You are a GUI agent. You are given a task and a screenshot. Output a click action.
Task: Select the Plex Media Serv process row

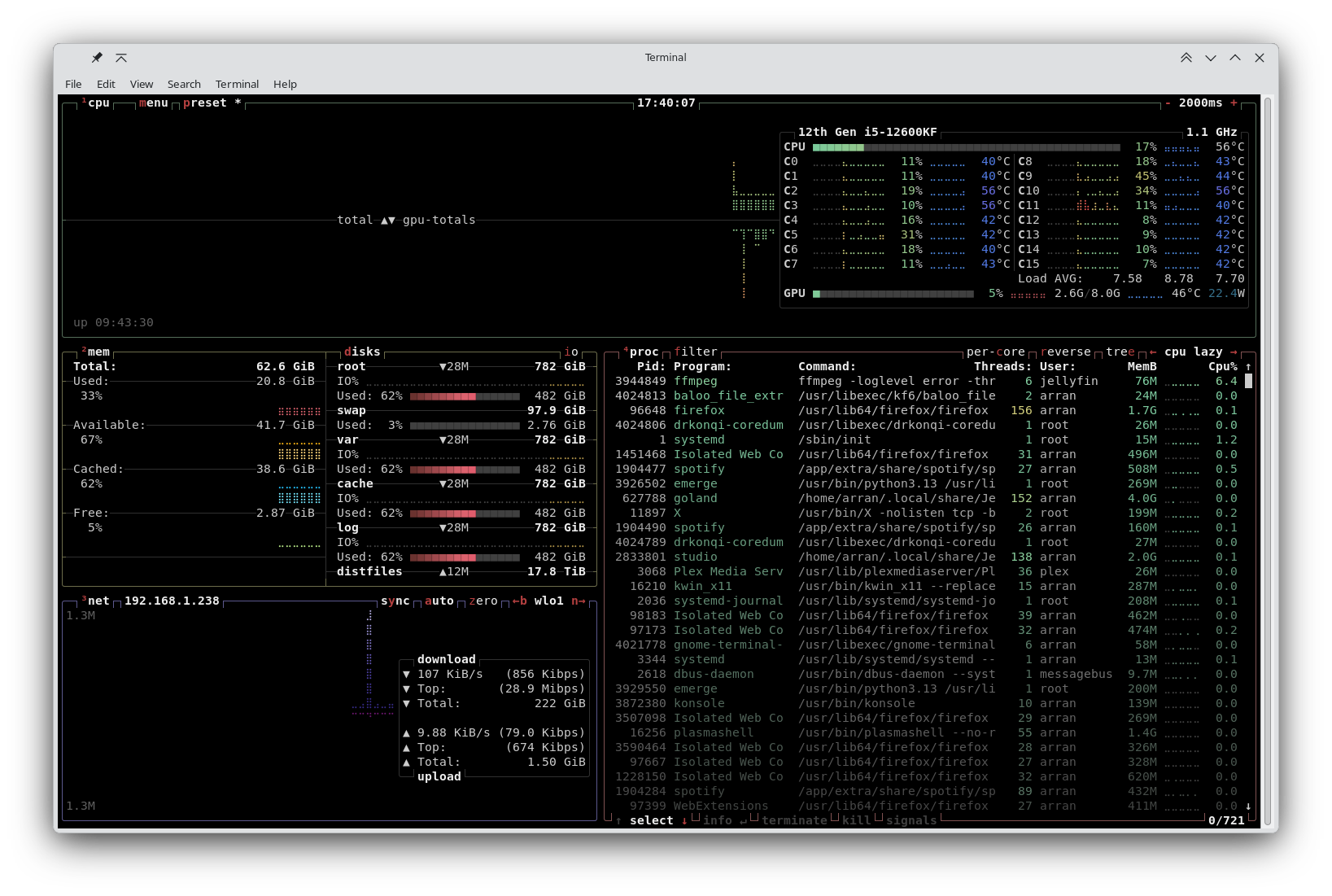tap(927, 572)
